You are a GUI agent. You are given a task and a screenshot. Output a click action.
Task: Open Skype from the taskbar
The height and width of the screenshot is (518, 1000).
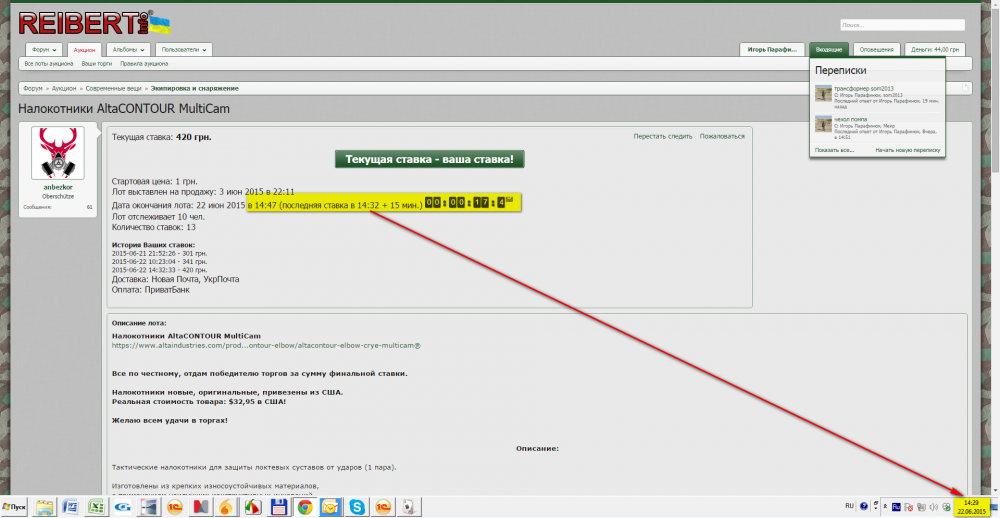(358, 507)
